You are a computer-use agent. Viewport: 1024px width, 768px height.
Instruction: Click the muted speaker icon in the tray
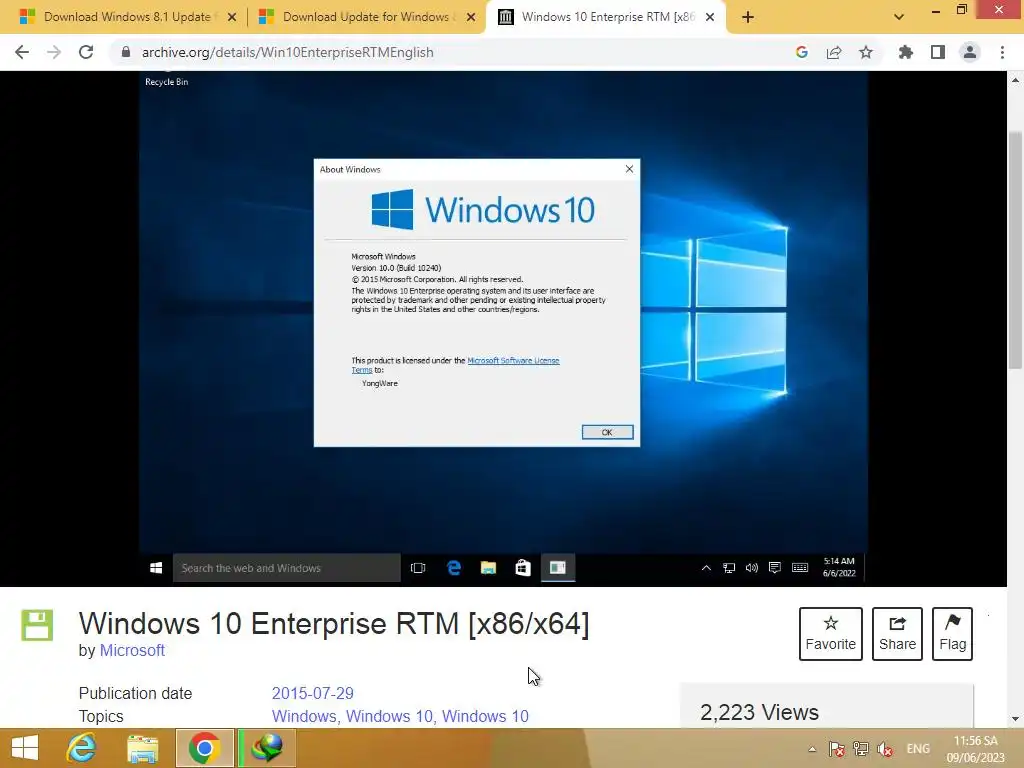click(885, 749)
